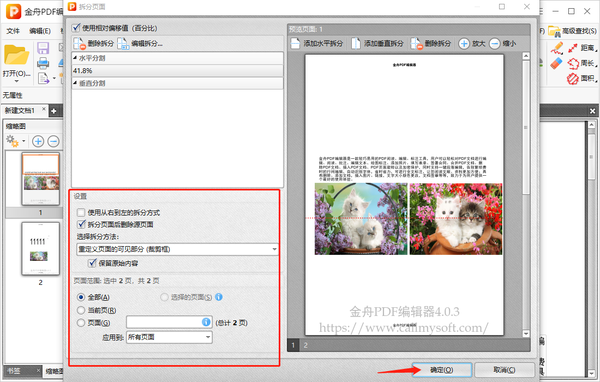The width and height of the screenshot is (600, 382).
Task: Select page 1 thumbnail in main window
Action: (41, 179)
